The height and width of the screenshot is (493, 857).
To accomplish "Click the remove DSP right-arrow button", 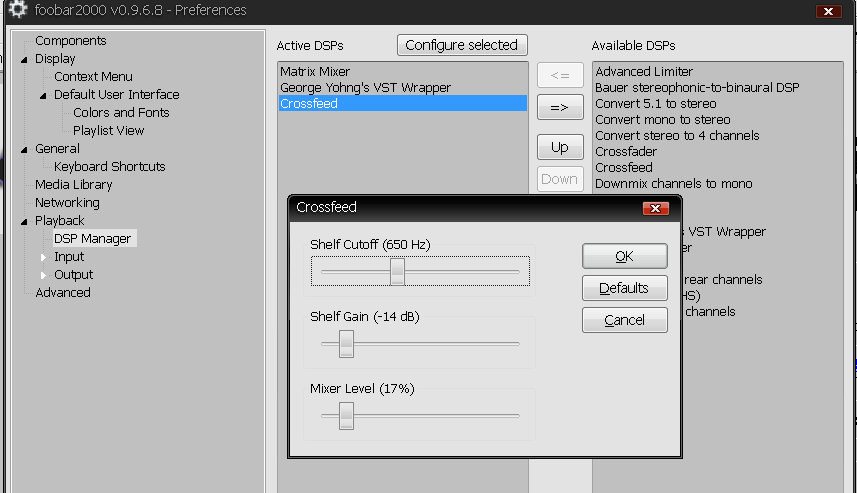I will coord(560,107).
